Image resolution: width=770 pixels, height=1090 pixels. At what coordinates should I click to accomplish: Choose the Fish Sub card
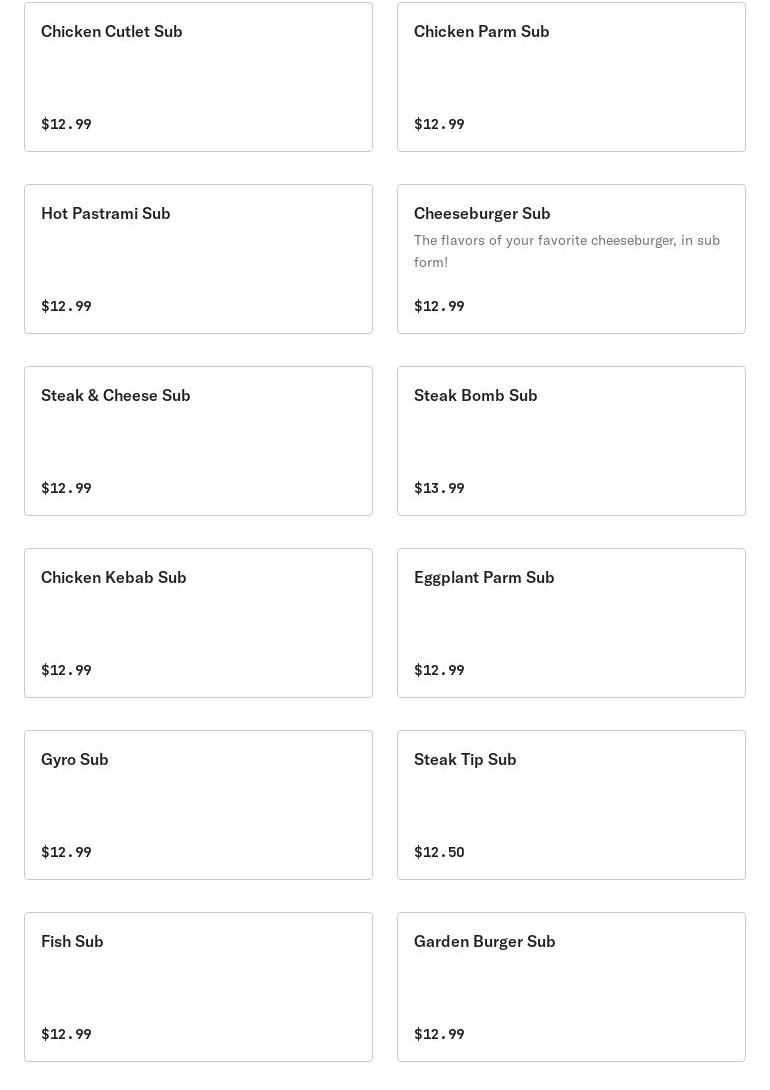click(198, 987)
